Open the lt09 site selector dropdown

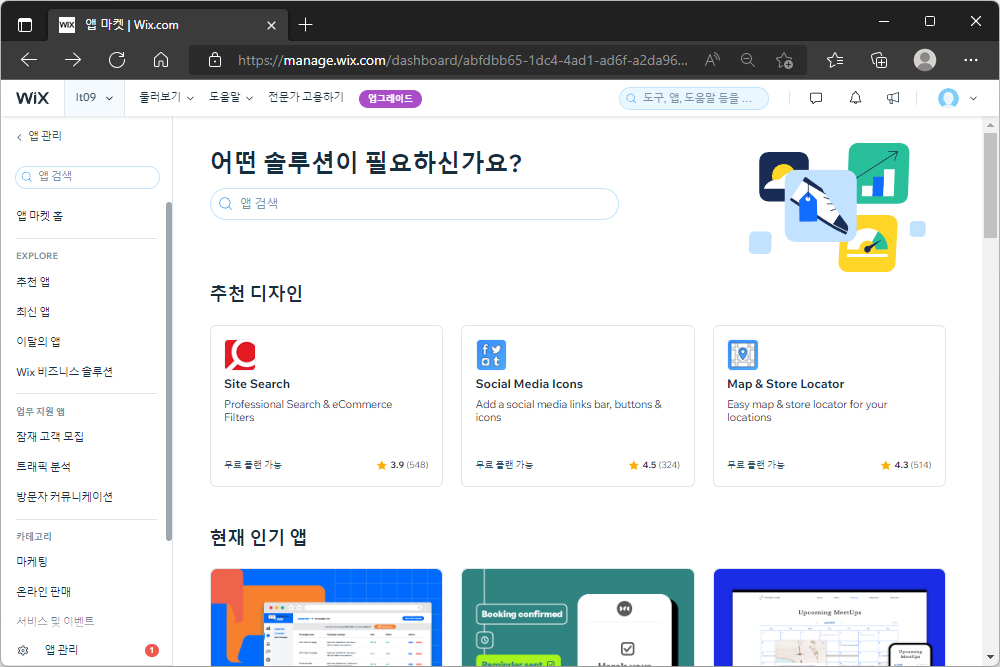coord(94,98)
